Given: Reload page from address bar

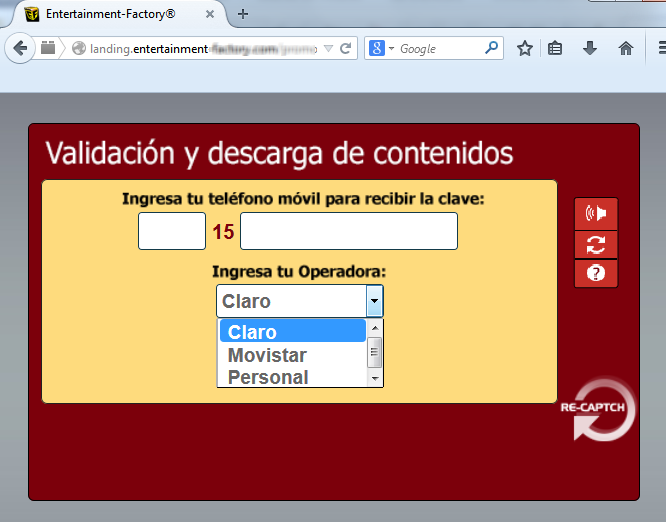Looking at the screenshot, I should point(346,48).
